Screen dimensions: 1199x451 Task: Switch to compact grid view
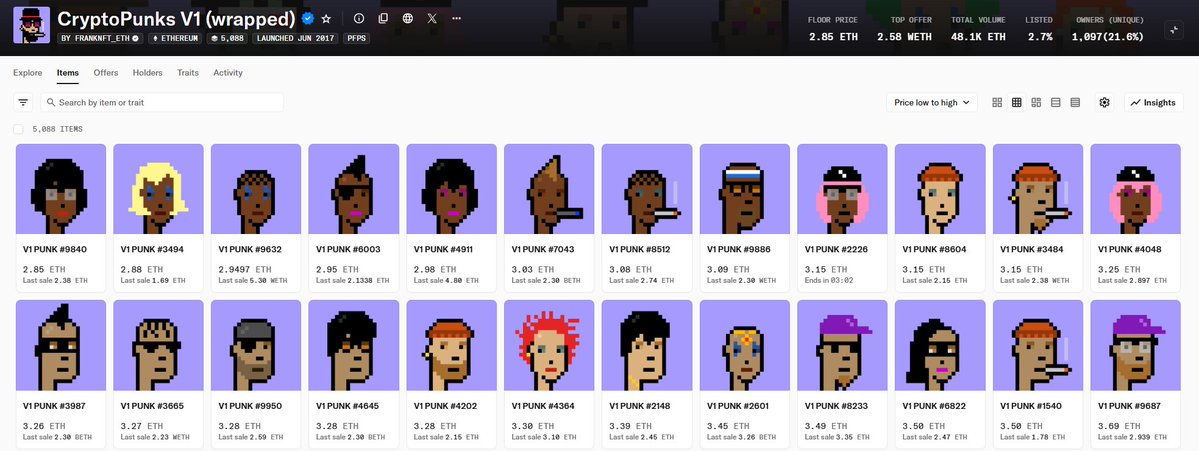click(x=1016, y=102)
